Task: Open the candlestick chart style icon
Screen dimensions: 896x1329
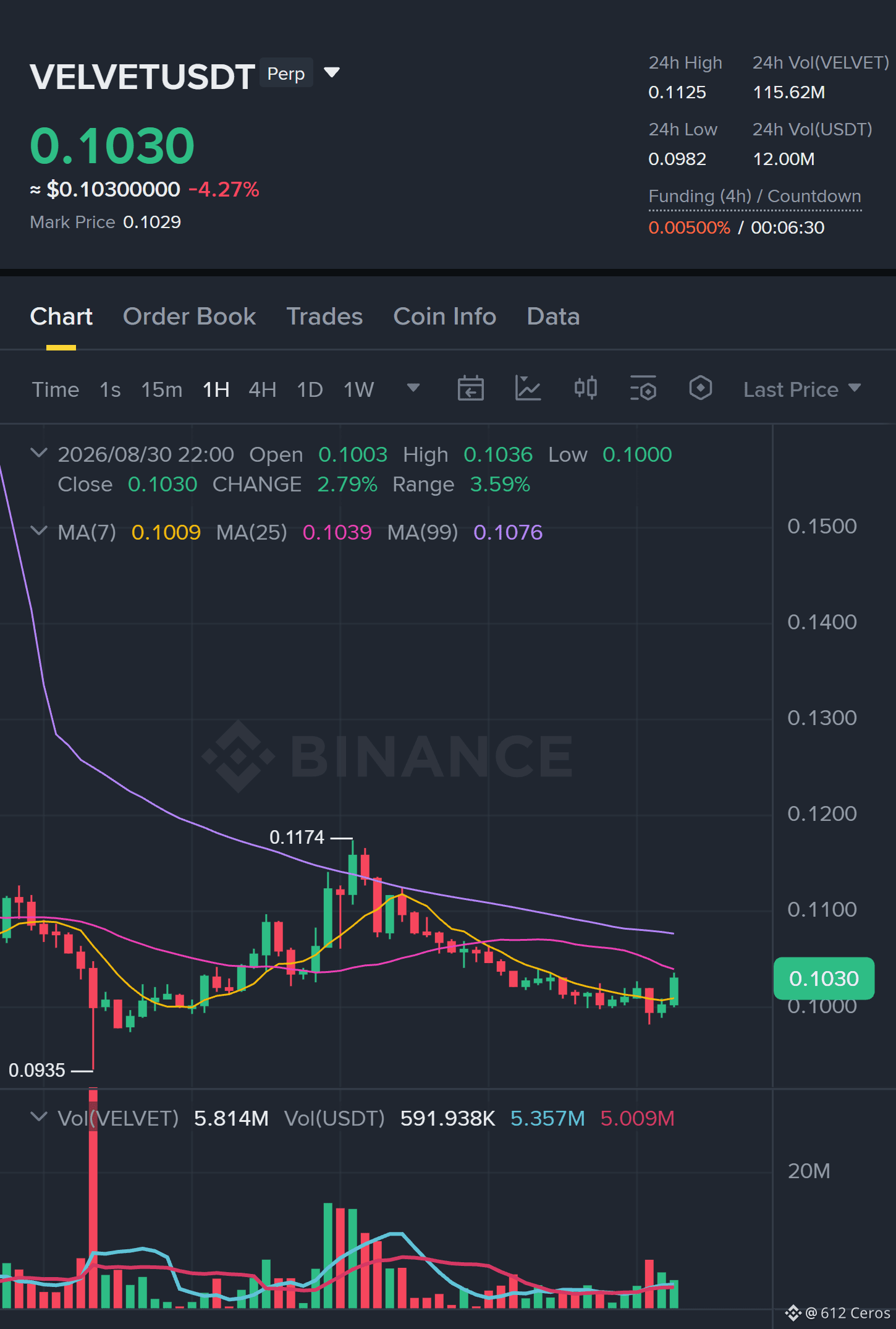Action: [x=585, y=388]
